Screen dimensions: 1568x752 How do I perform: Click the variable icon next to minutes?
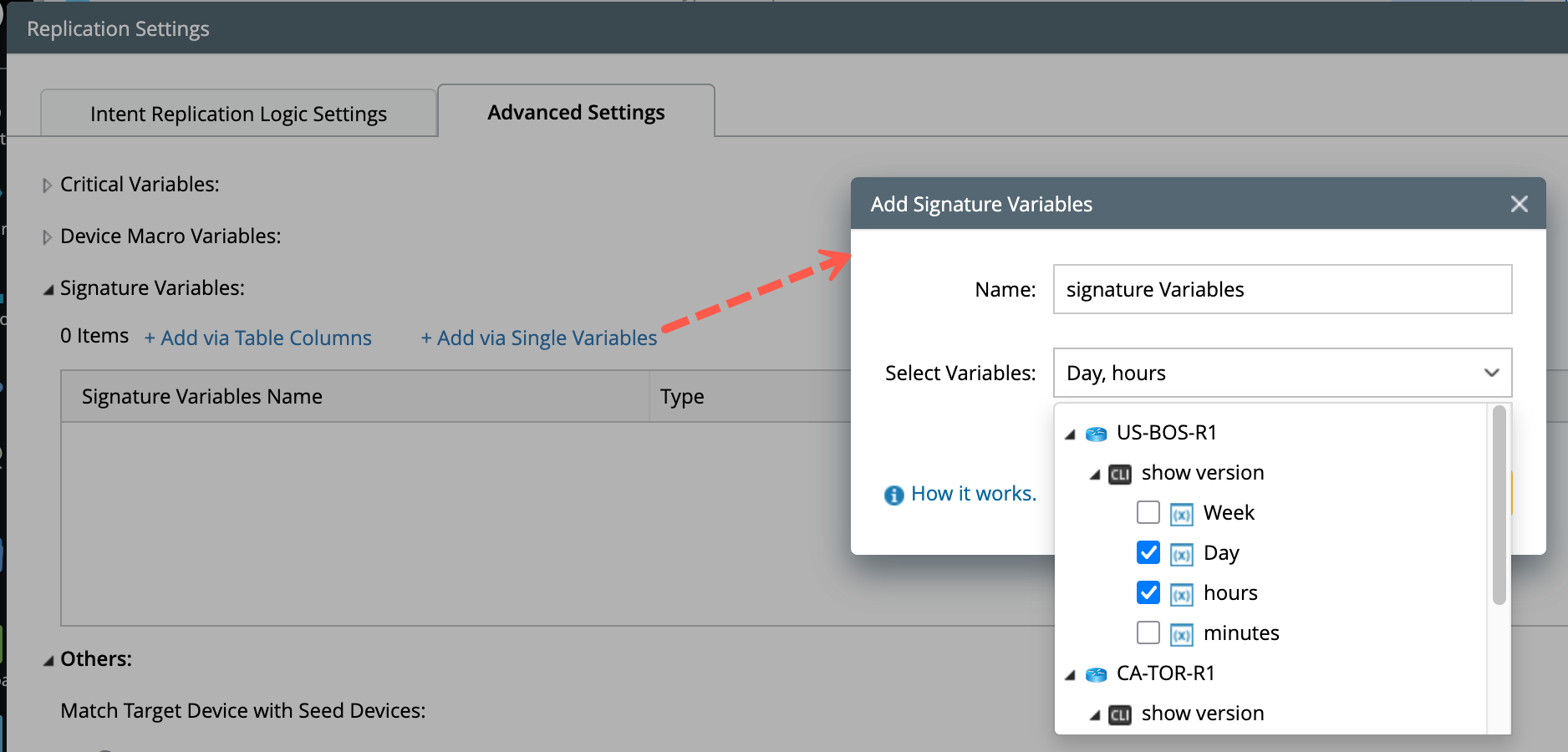[x=1182, y=633]
